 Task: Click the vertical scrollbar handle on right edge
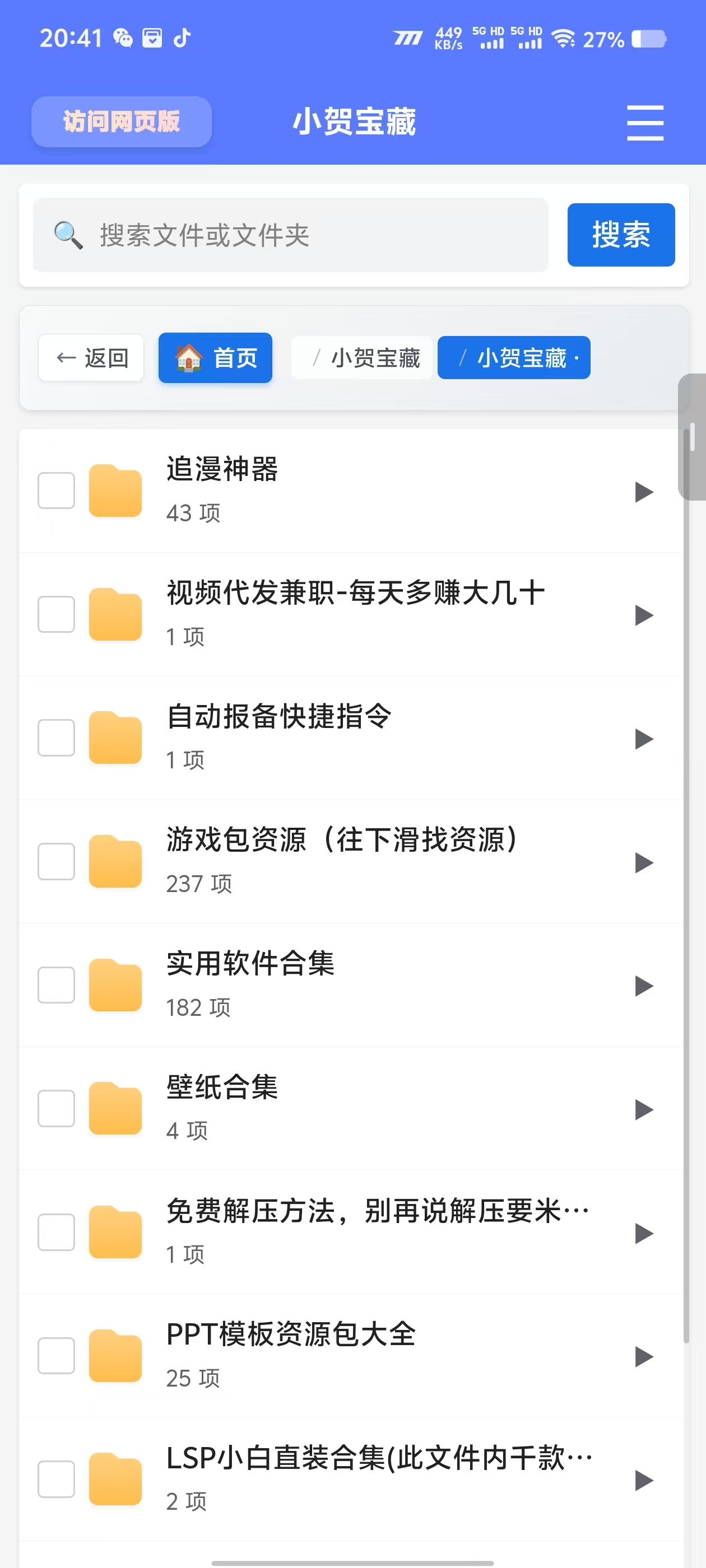(x=692, y=437)
